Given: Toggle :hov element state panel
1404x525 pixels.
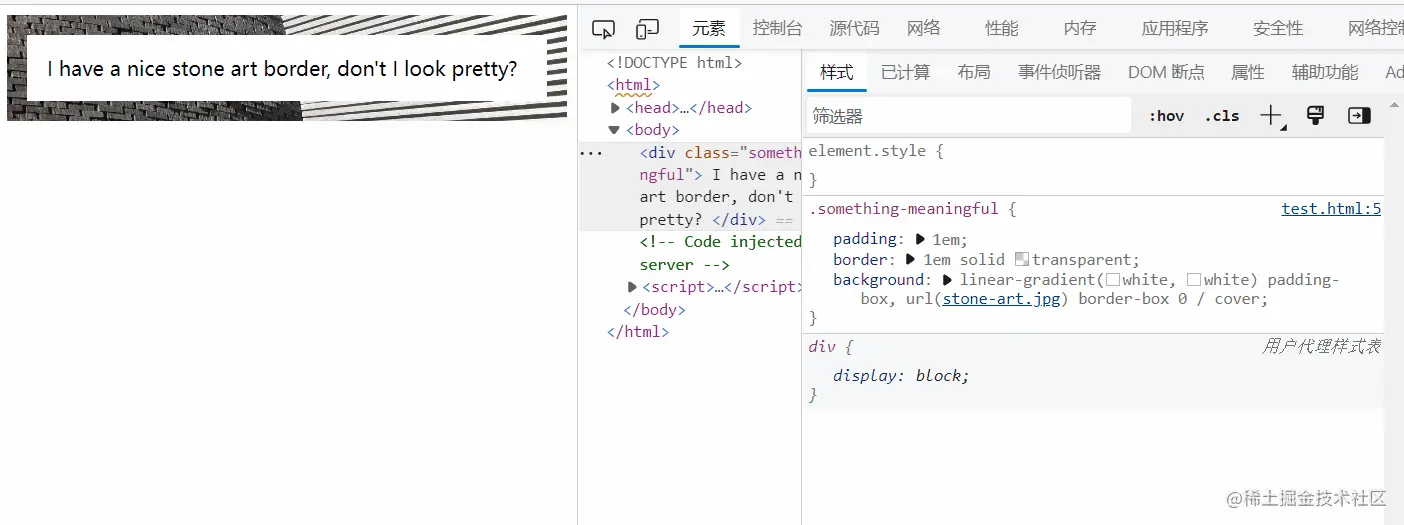Looking at the screenshot, I should pos(1166,116).
